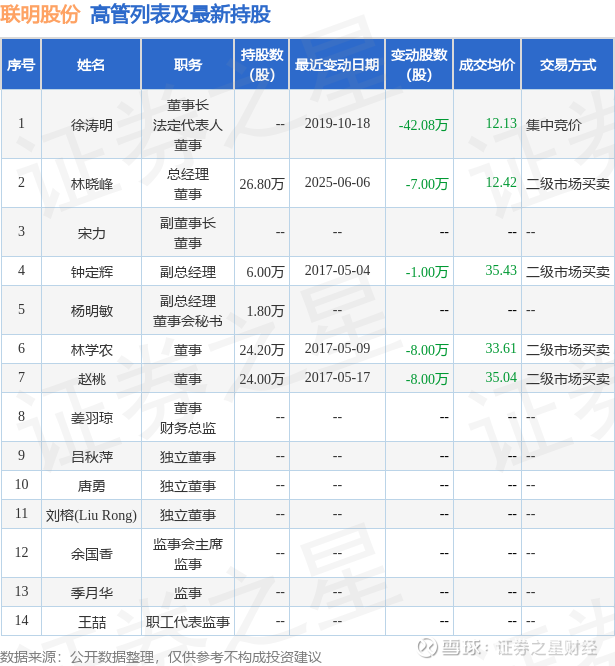Click the 序号 column header
615x666 pixels.
point(21,65)
